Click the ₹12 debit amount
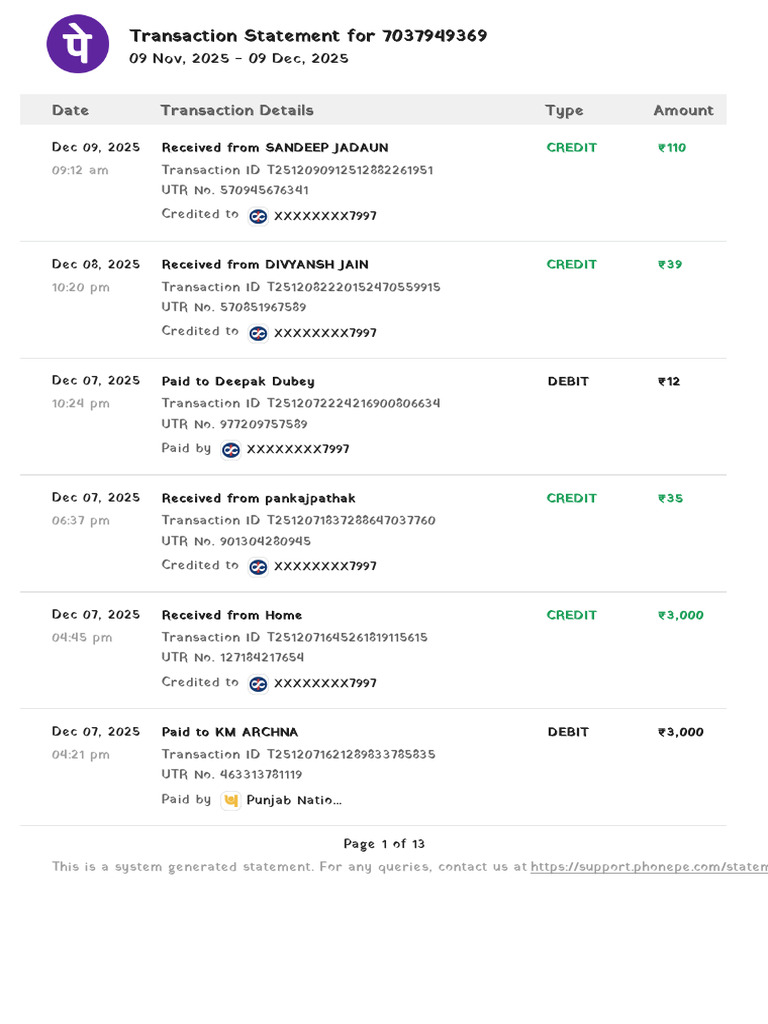The image size is (768, 1024). pos(669,381)
